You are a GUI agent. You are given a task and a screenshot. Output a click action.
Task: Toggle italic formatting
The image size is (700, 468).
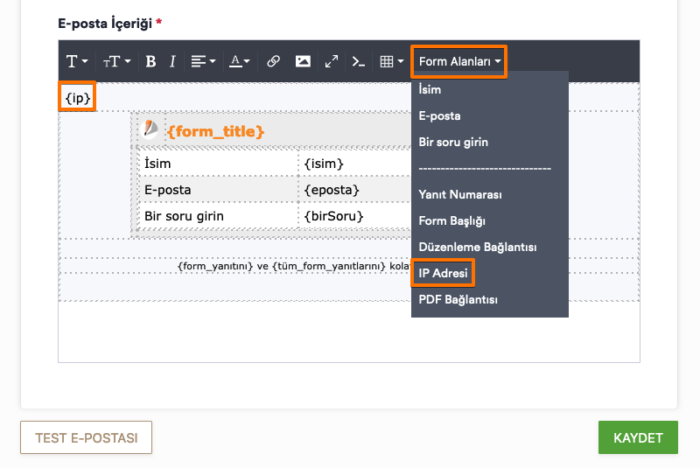click(x=172, y=61)
